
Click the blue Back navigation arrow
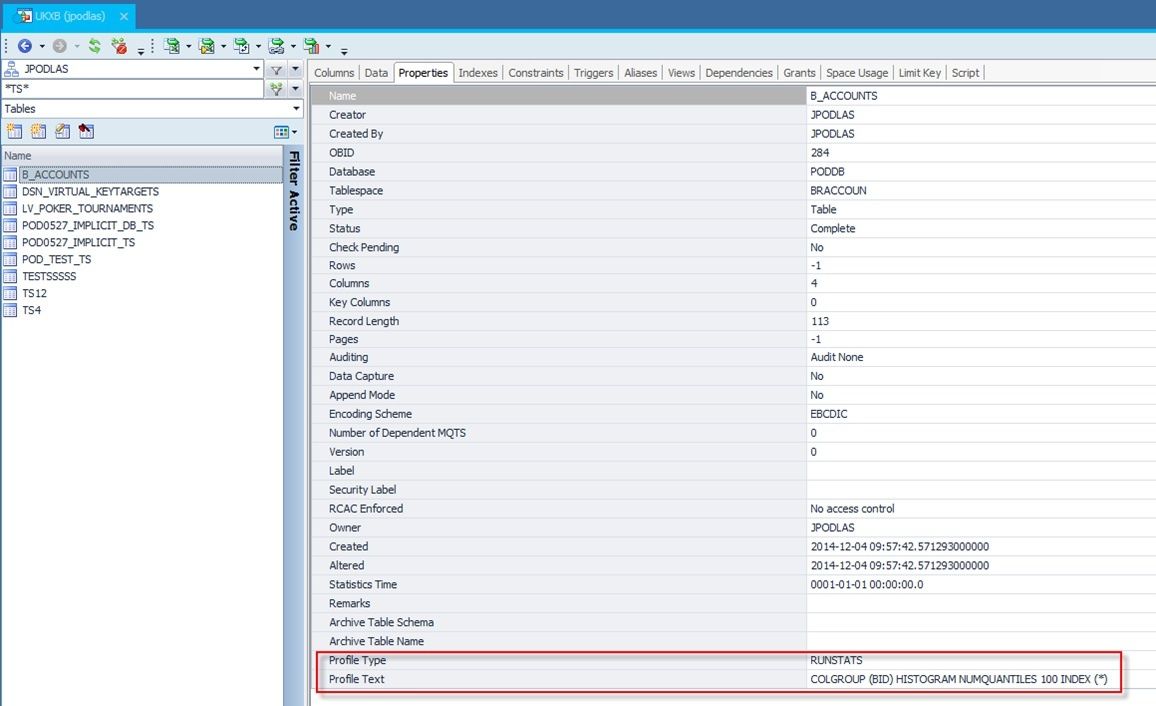(x=24, y=46)
